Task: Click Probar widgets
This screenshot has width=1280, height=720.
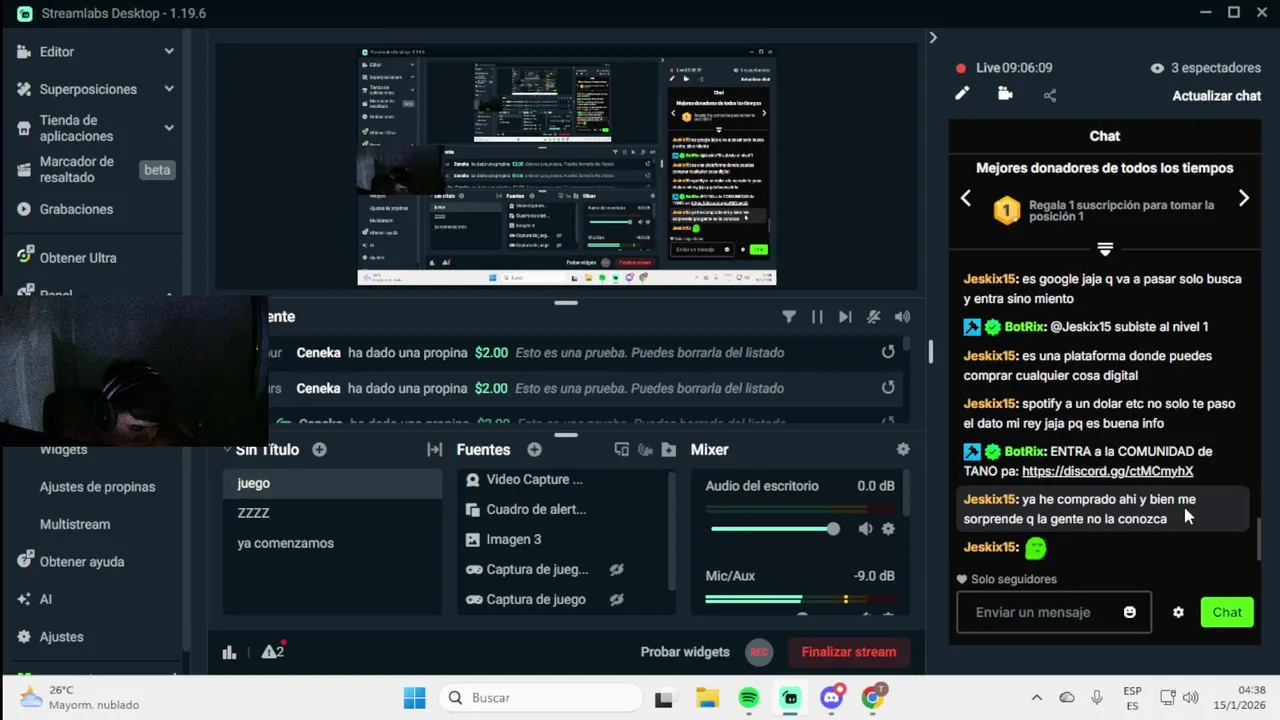Action: click(x=685, y=652)
